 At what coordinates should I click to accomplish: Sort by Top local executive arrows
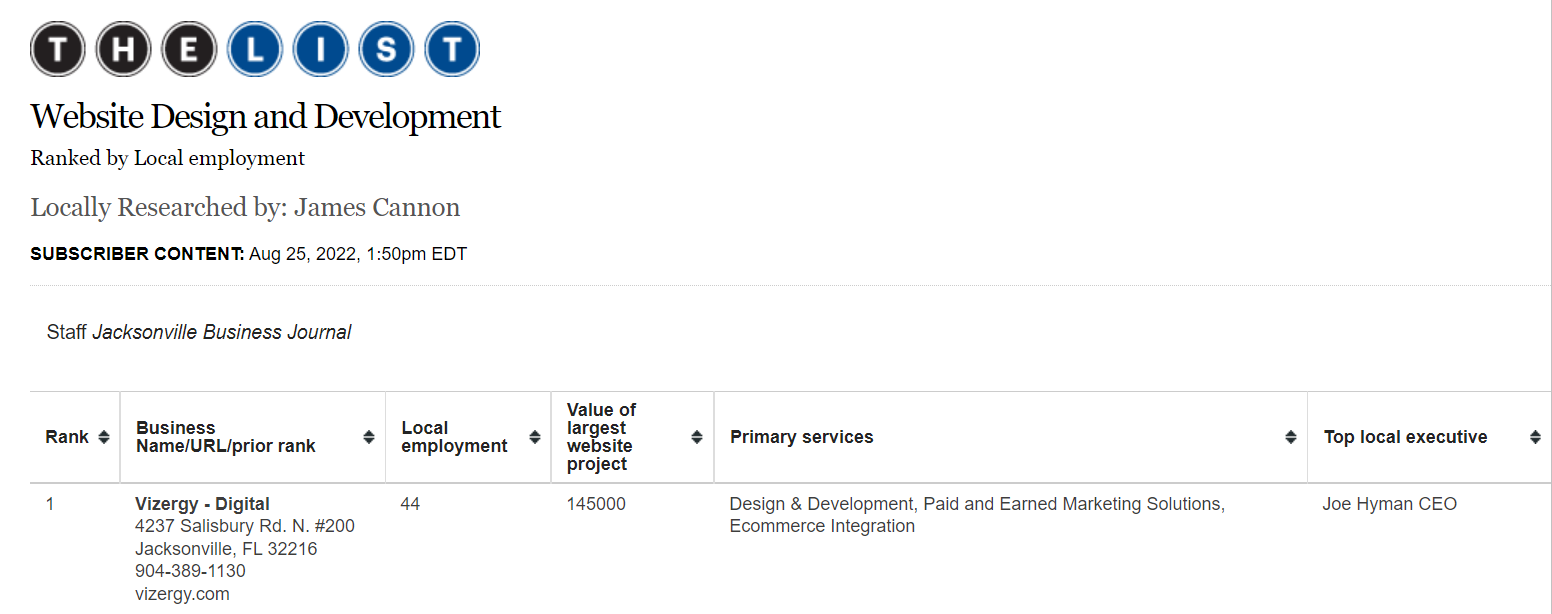pyautogui.click(x=1535, y=437)
